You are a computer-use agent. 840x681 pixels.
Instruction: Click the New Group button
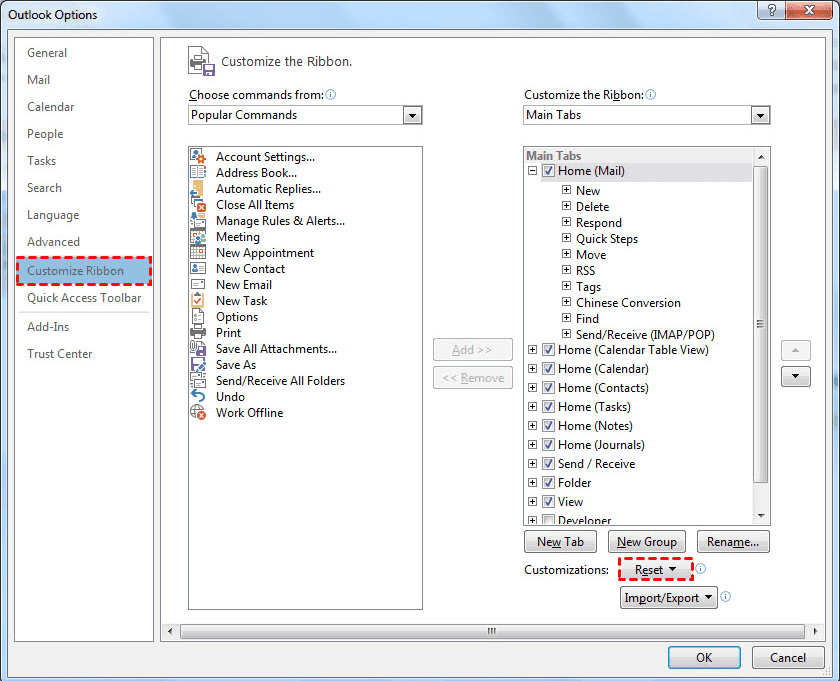click(x=647, y=542)
